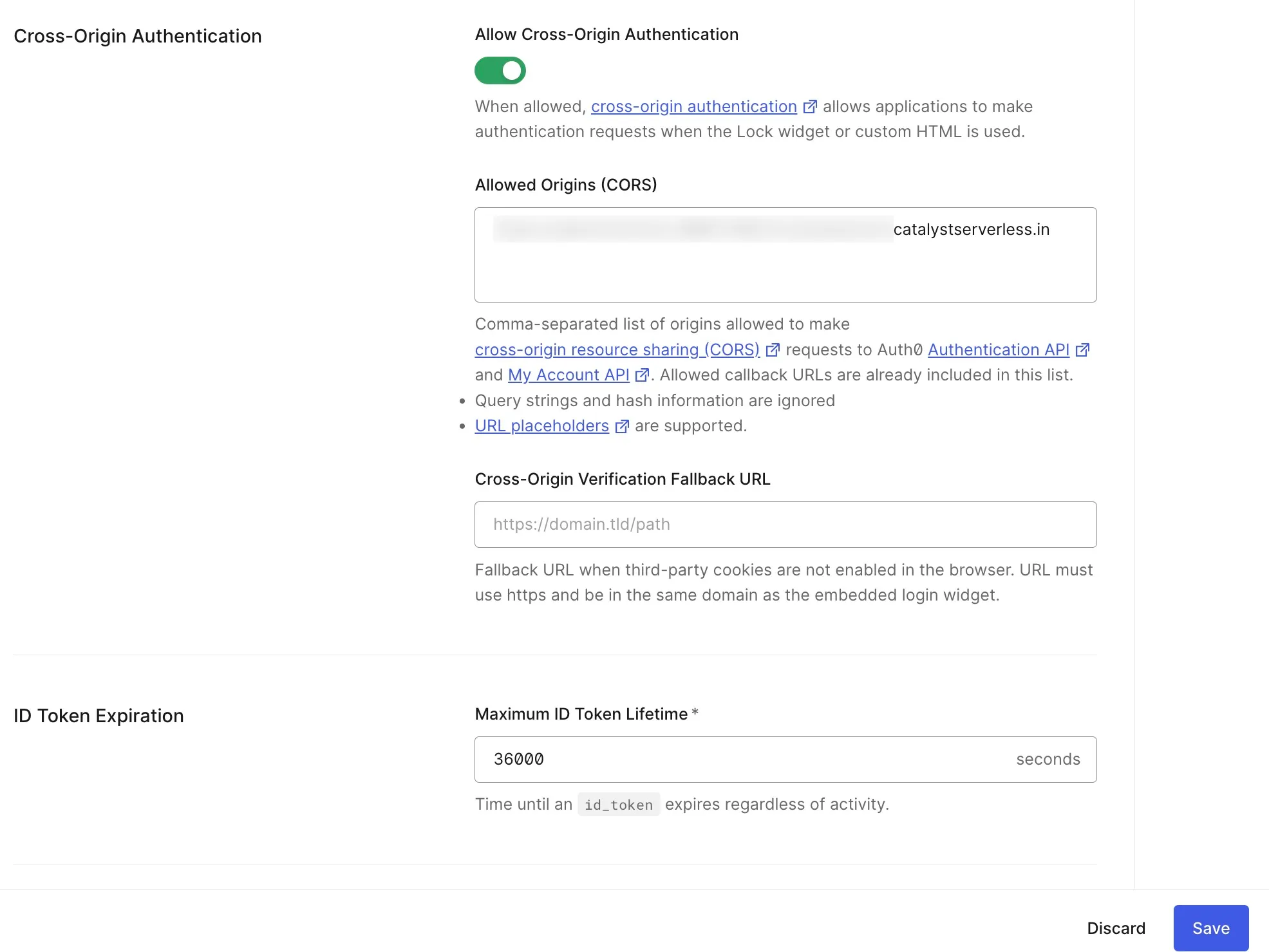The height and width of the screenshot is (952, 1269).
Task: Click the seconds unit label in lifetime field
Action: point(1048,760)
